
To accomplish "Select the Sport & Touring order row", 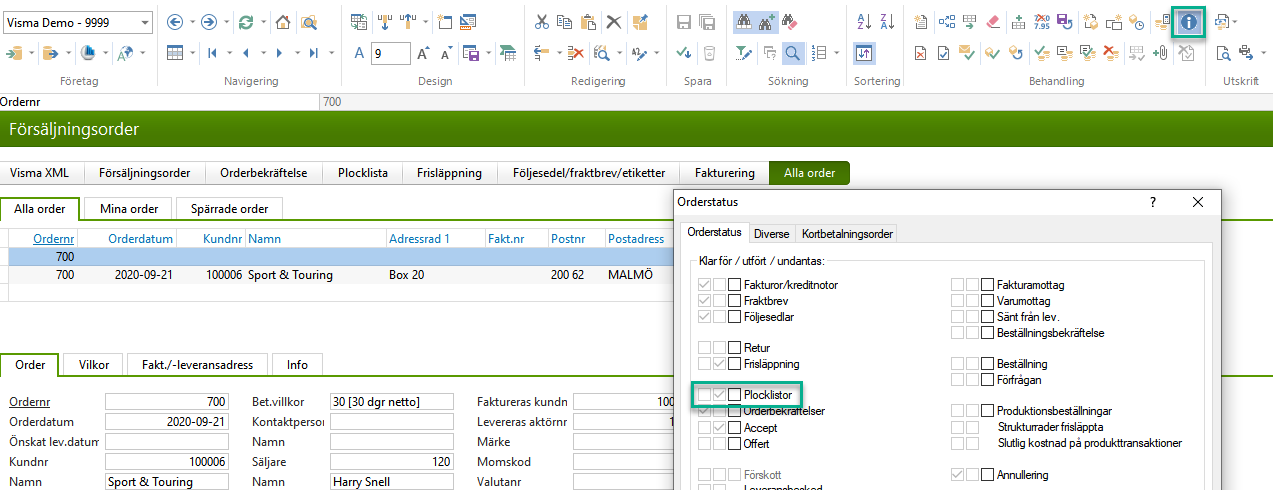I will (290, 275).
